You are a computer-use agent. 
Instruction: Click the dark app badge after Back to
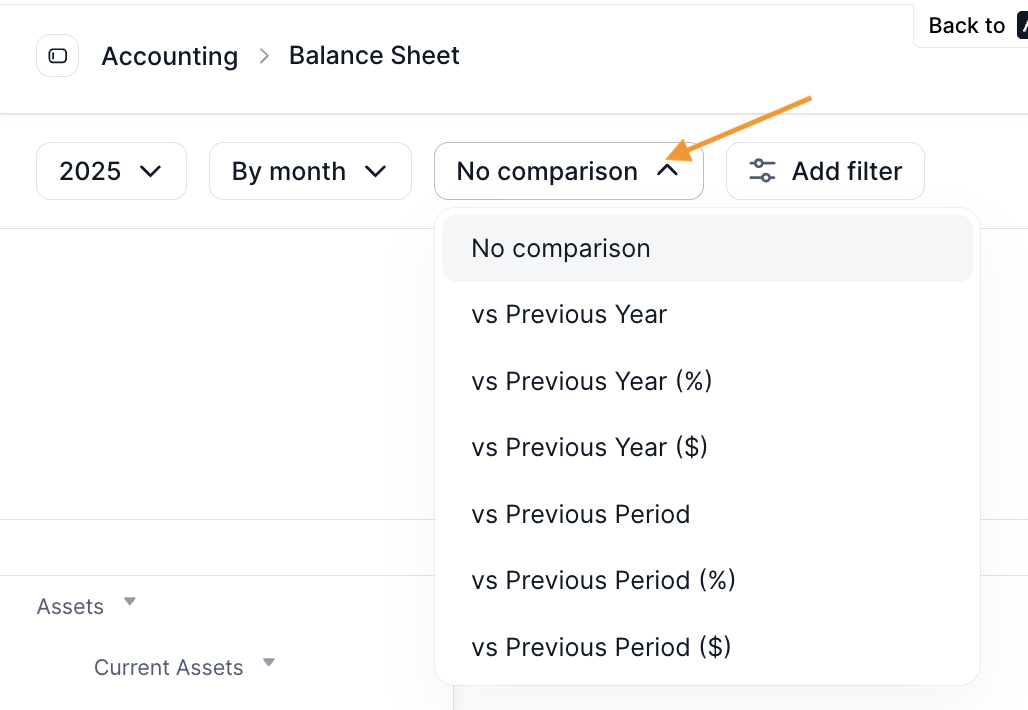(x=1022, y=25)
